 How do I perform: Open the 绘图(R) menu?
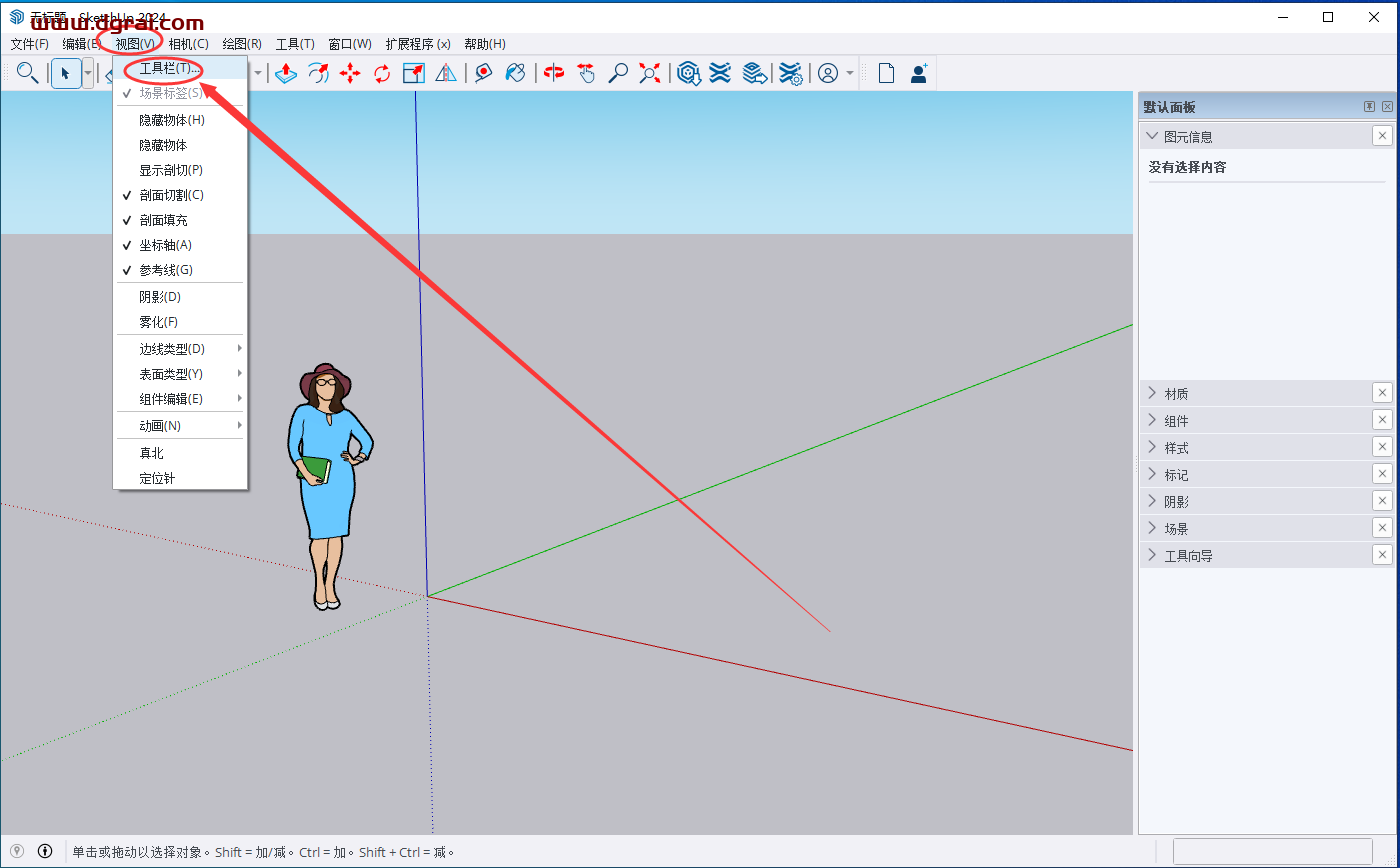point(242,44)
